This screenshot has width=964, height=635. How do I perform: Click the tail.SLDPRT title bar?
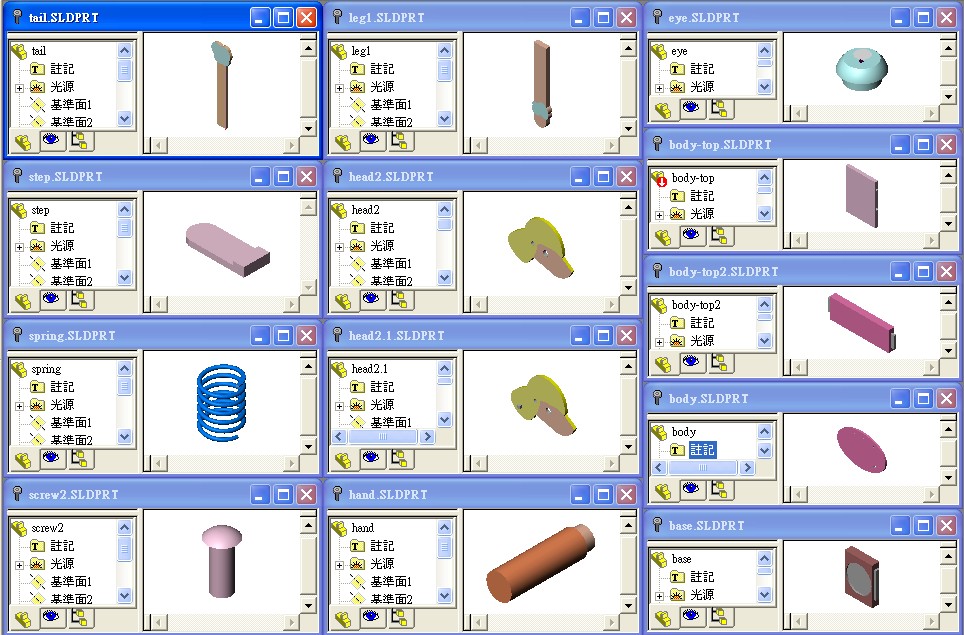(x=162, y=17)
